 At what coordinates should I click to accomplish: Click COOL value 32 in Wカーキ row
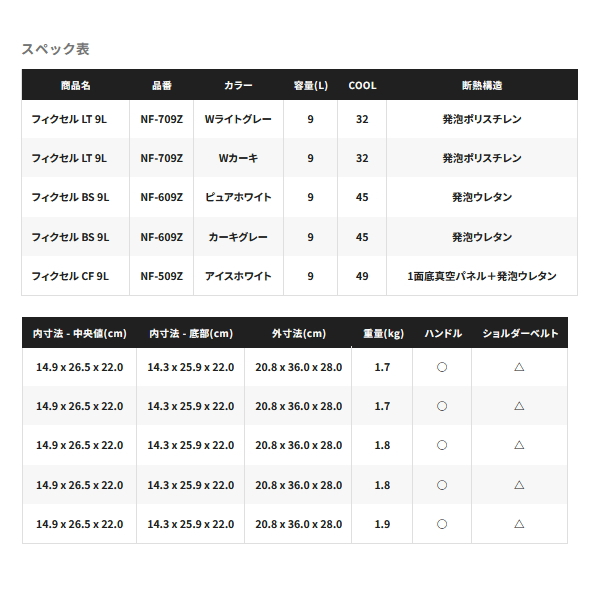pos(362,158)
